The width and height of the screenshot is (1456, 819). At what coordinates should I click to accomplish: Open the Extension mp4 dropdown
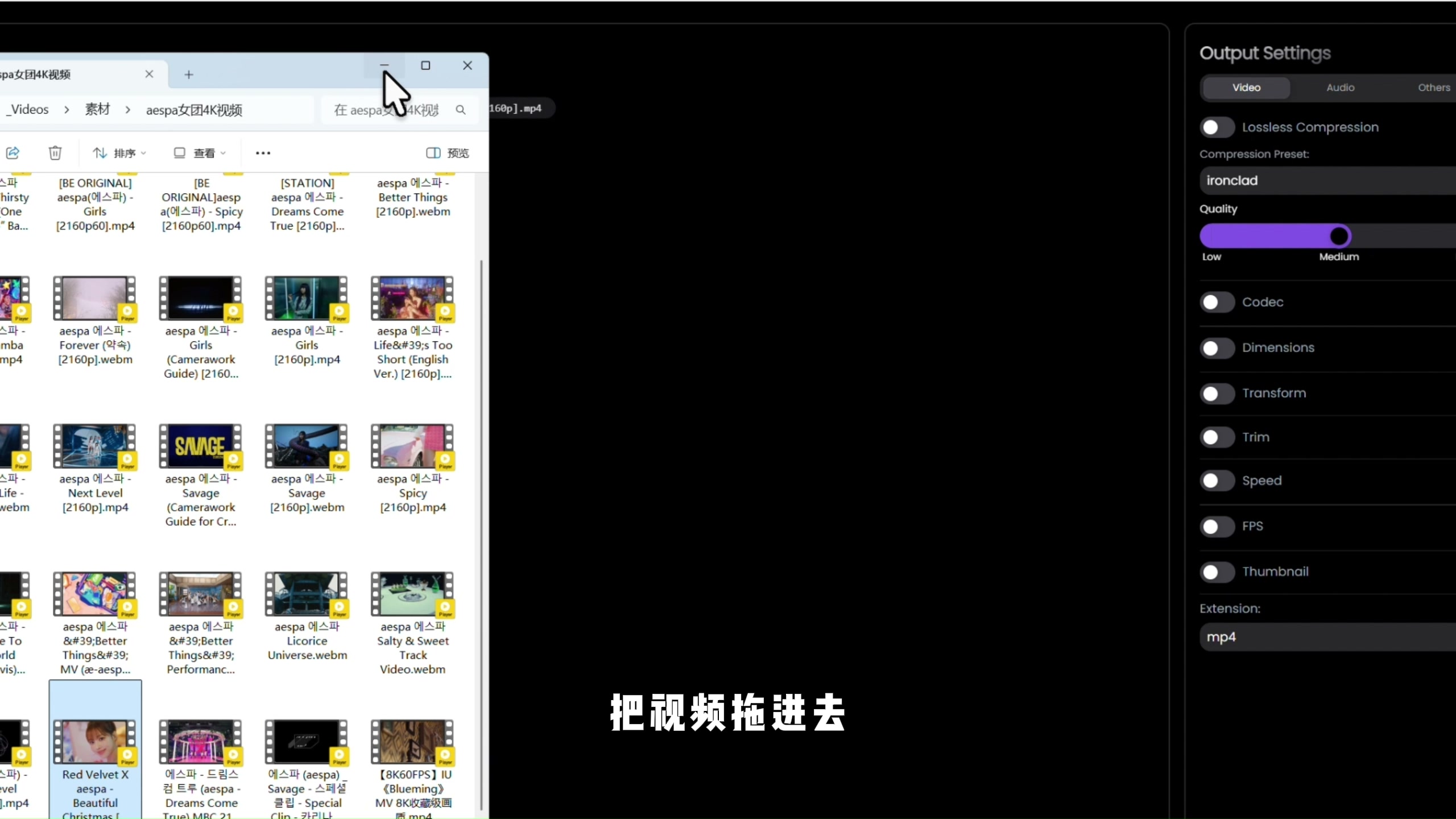pyautogui.click(x=1327, y=637)
